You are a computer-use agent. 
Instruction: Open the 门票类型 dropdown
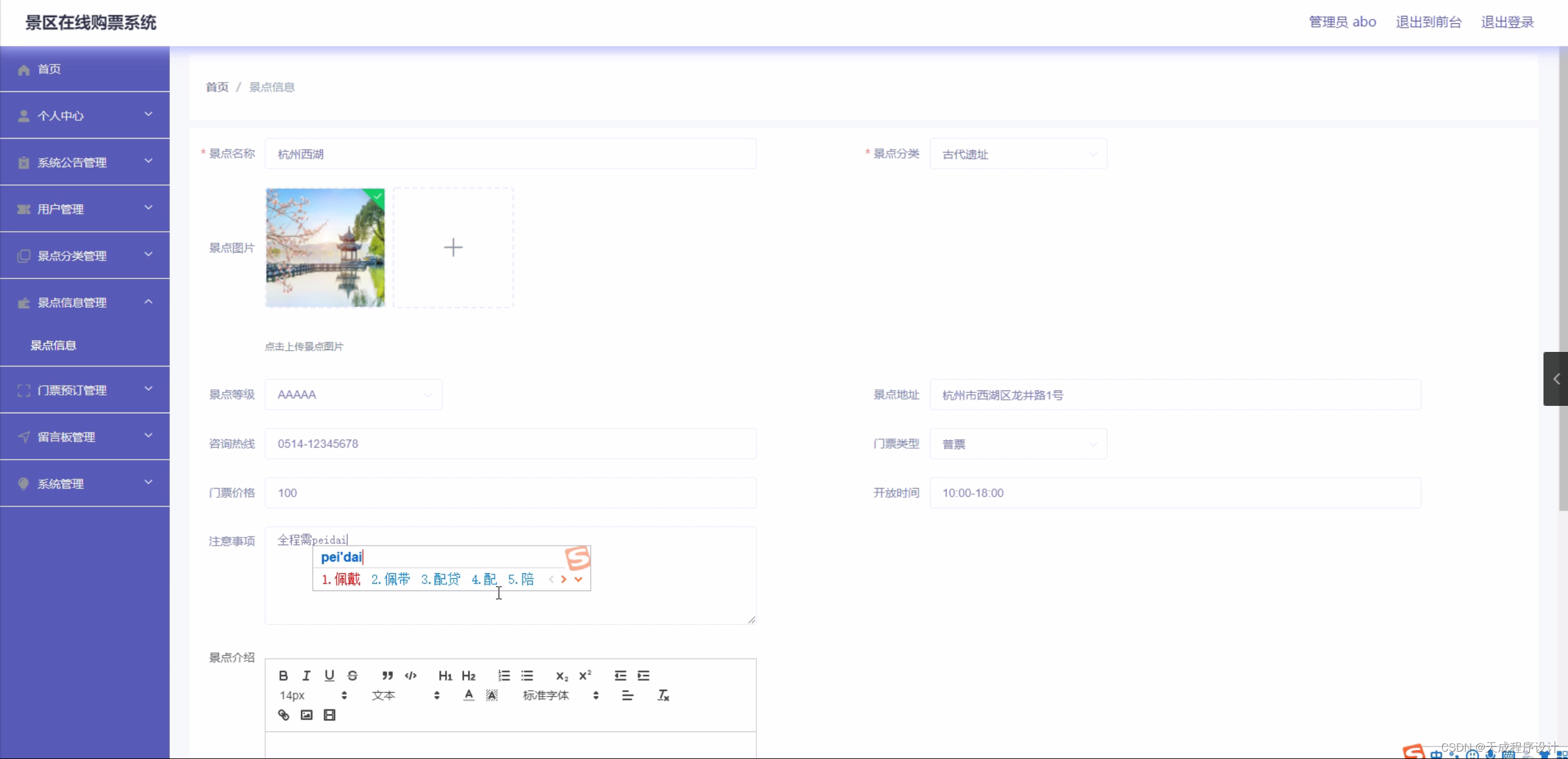1018,444
